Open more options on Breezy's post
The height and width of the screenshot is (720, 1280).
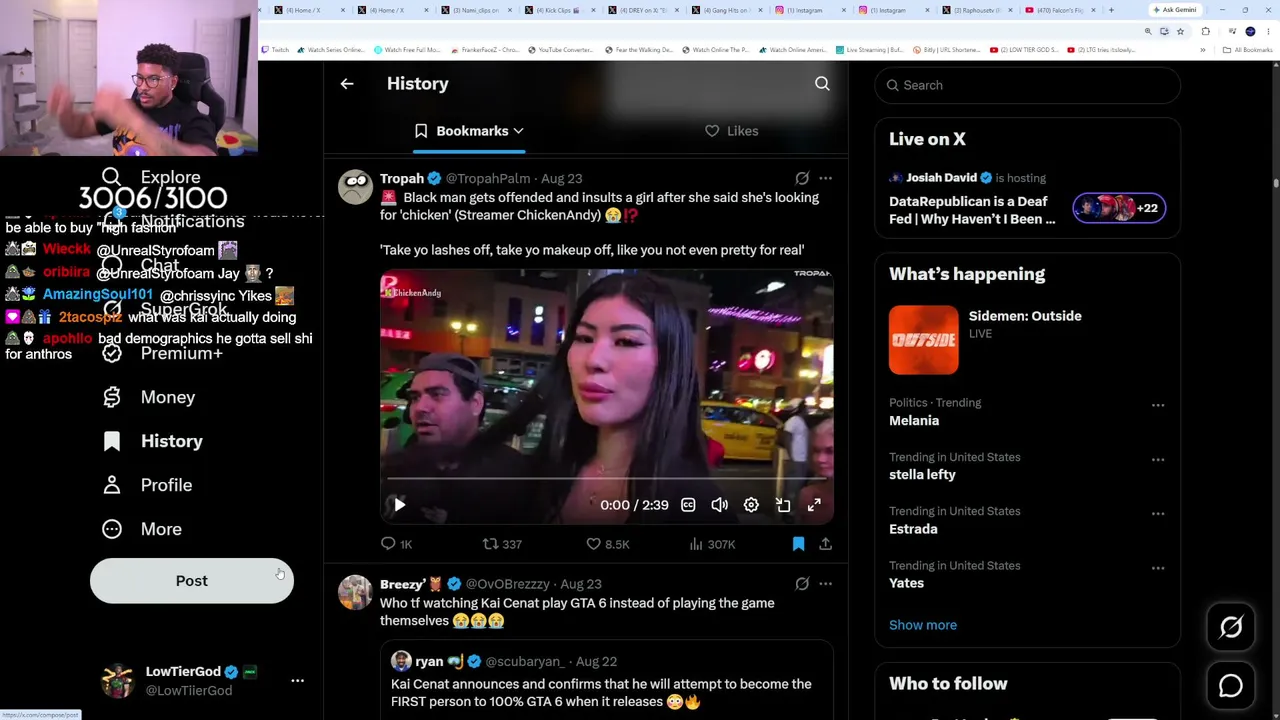pos(825,584)
